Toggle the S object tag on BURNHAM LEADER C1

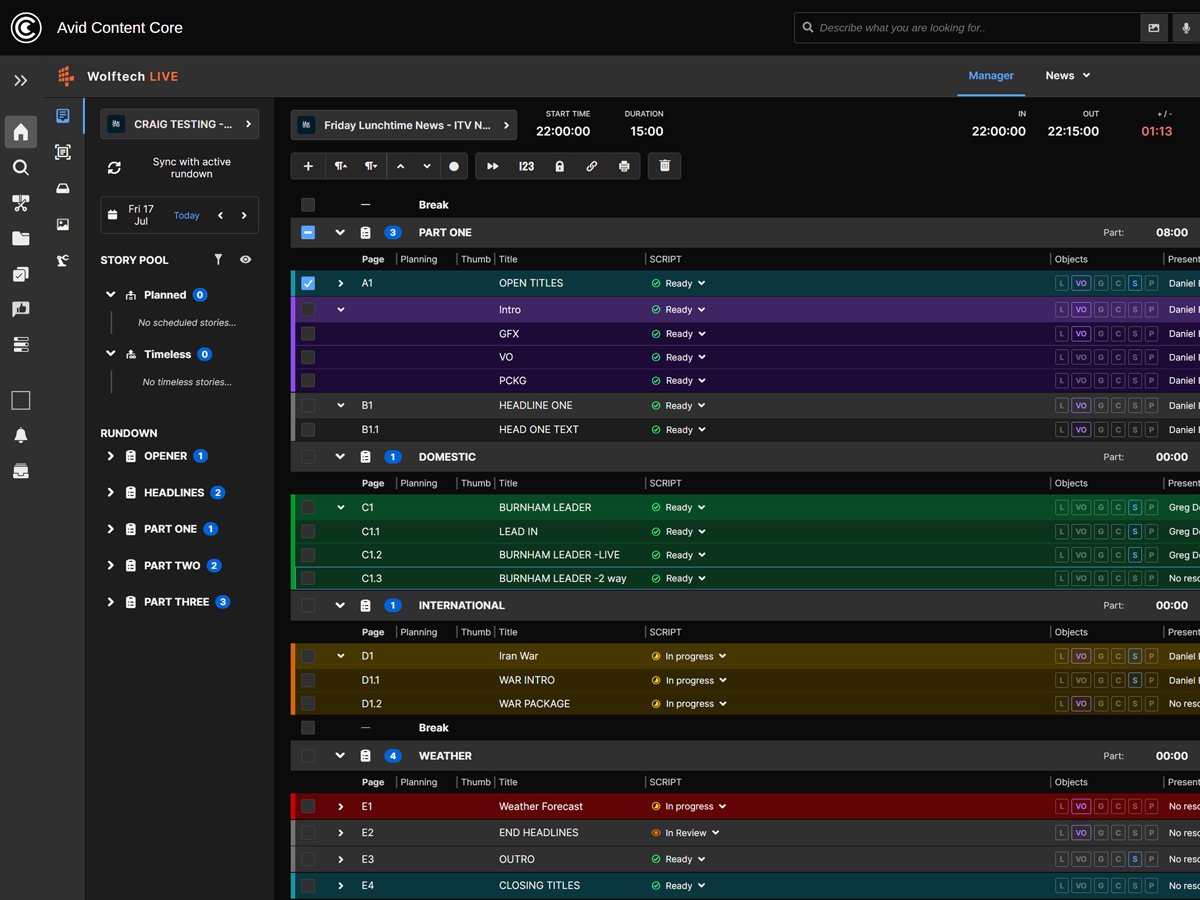[1135, 507]
